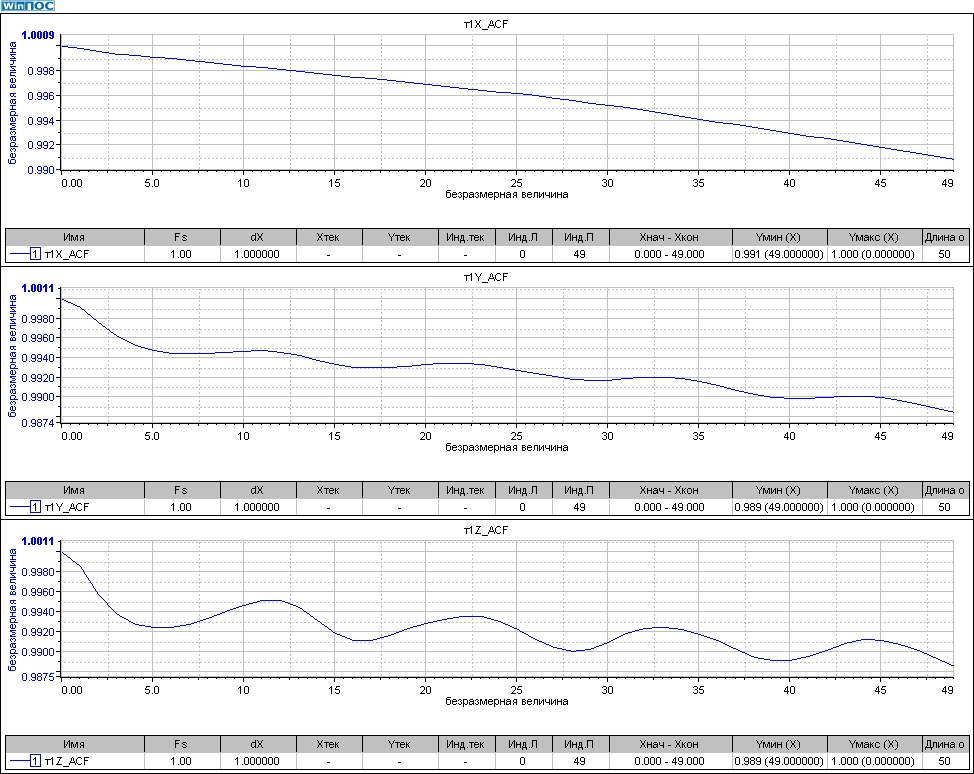This screenshot has width=974, height=774.
Task: Click the т1Z_ACF graph title
Action: (x=486, y=529)
